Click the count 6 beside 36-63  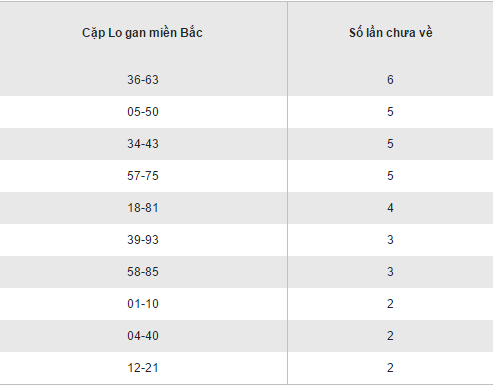(390, 80)
